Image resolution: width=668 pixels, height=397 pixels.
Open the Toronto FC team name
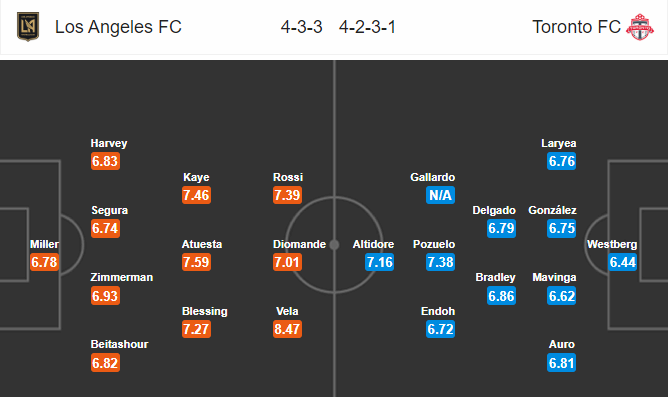(x=576, y=27)
